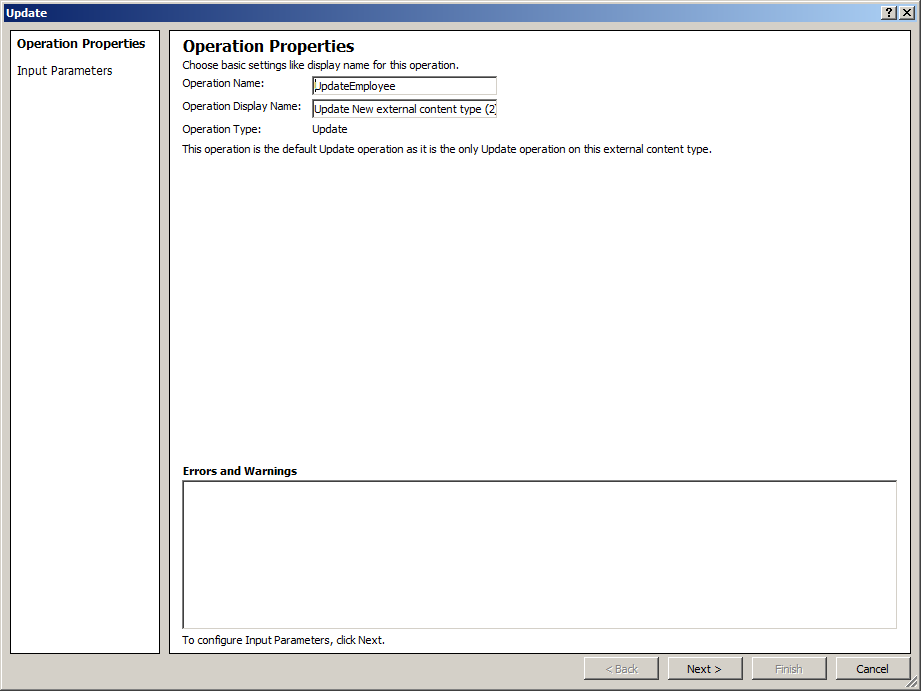The width and height of the screenshot is (923, 693).
Task: Cancel the Update wizard
Action: pyautogui.click(x=872, y=669)
